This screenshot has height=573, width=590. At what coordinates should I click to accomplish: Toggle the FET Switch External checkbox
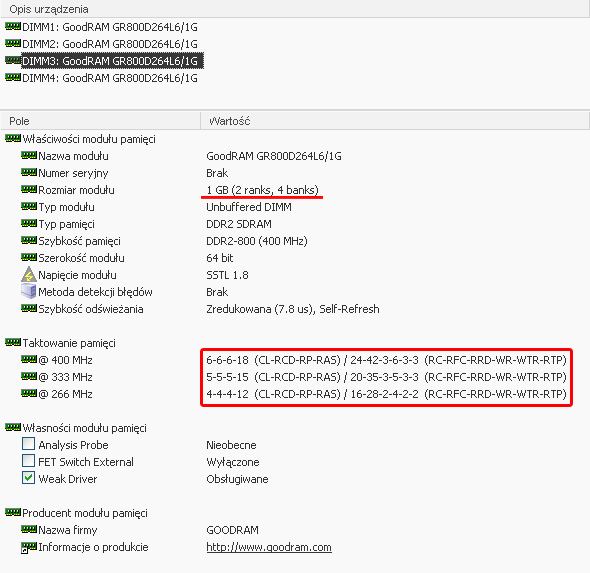(29, 461)
